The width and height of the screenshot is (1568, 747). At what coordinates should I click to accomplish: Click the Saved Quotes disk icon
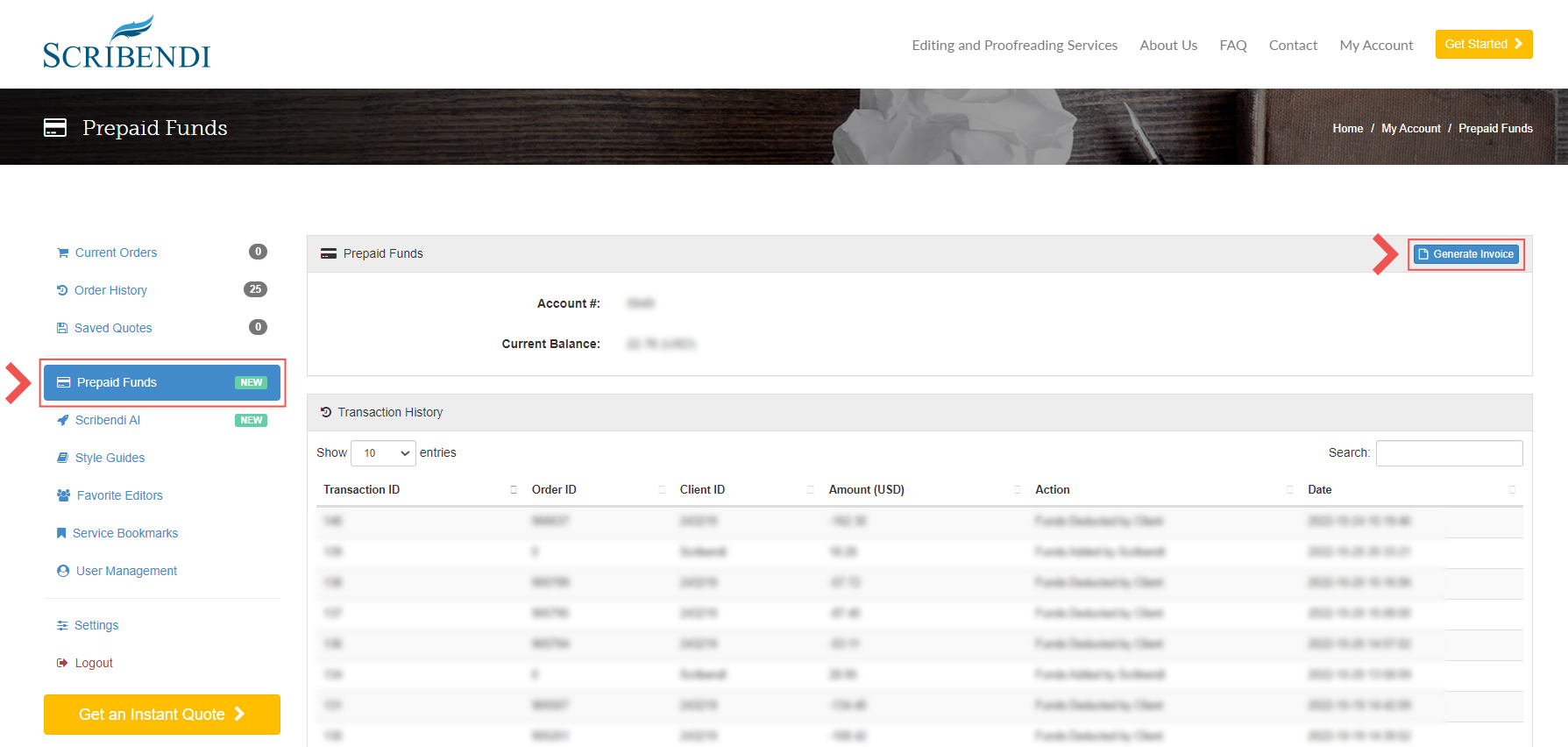coord(62,328)
